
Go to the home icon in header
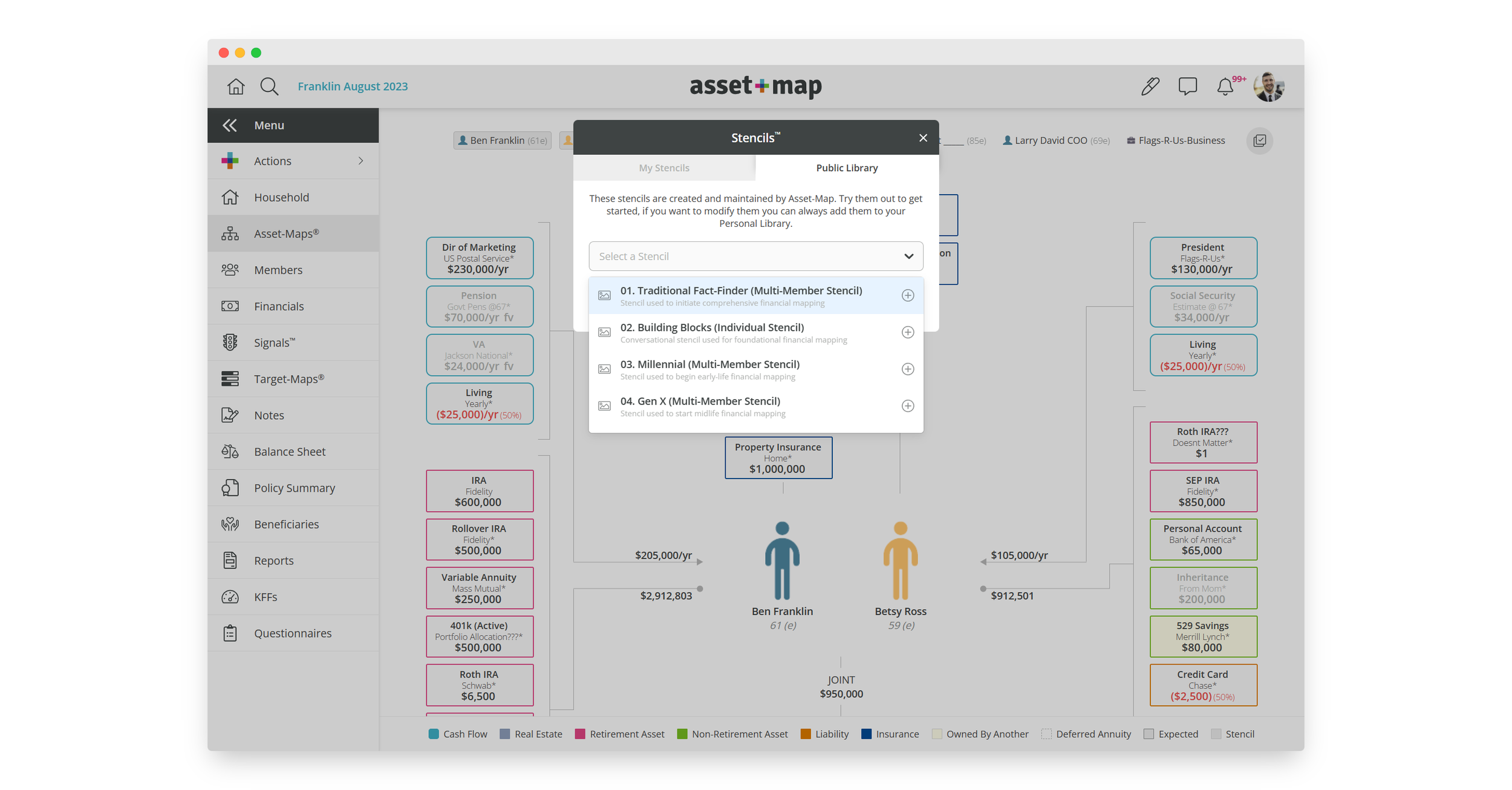tap(236, 87)
